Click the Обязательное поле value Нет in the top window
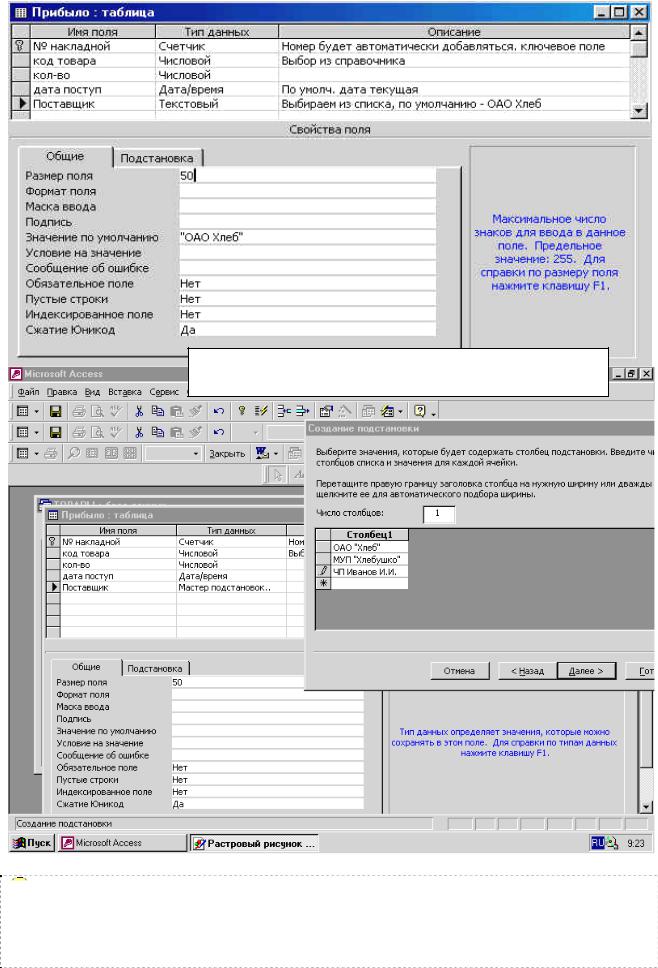The width and height of the screenshot is (658, 968). 307,284
